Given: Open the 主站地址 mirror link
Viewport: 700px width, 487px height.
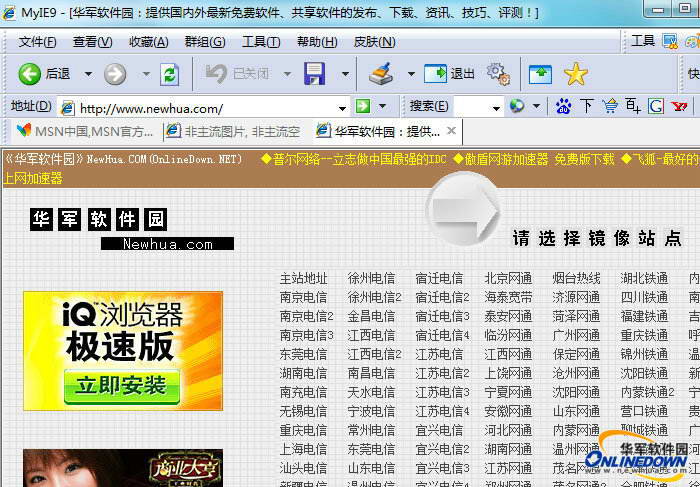Looking at the screenshot, I should [x=304, y=279].
